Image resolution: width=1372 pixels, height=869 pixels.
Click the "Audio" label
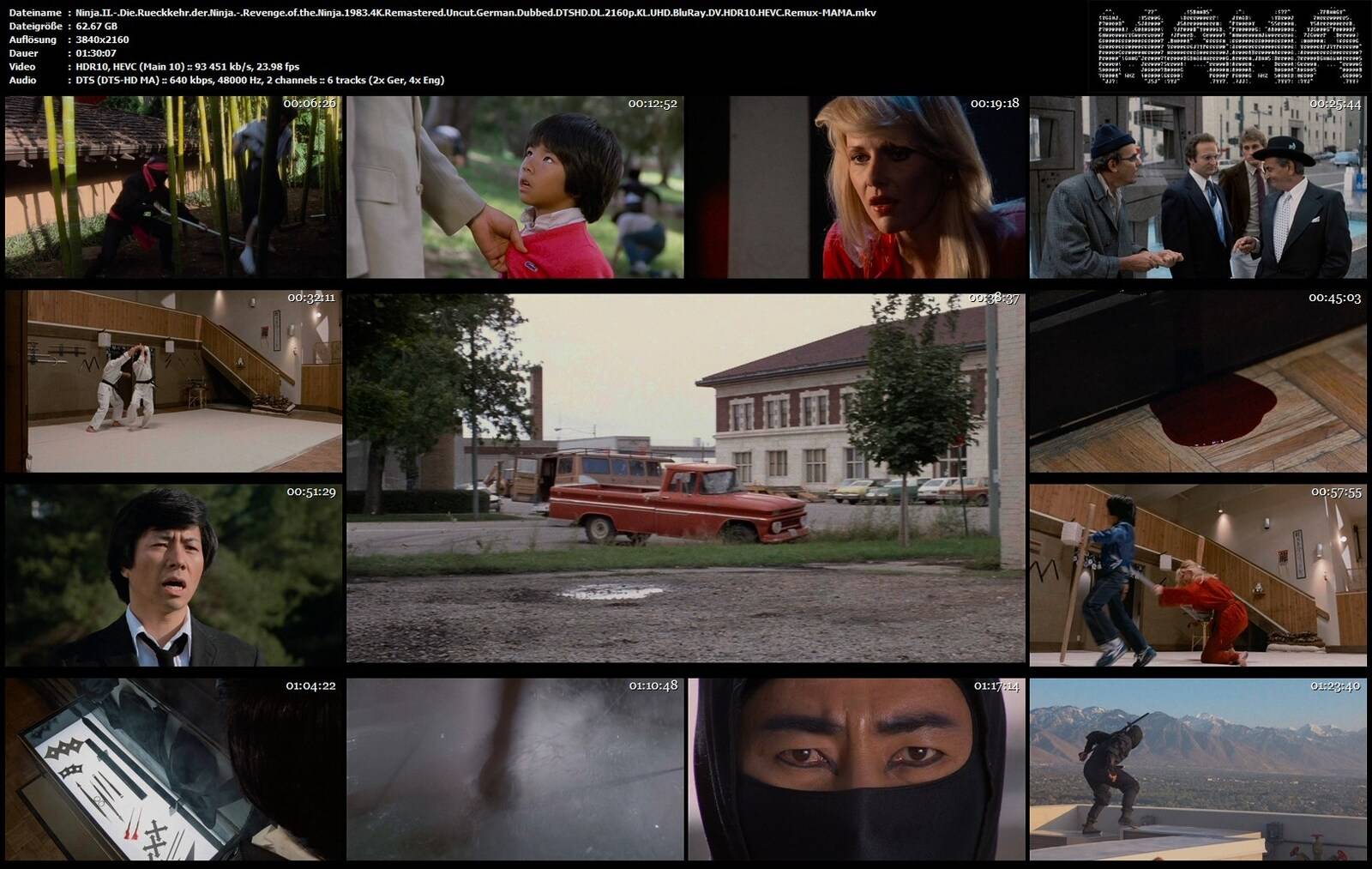(x=23, y=80)
